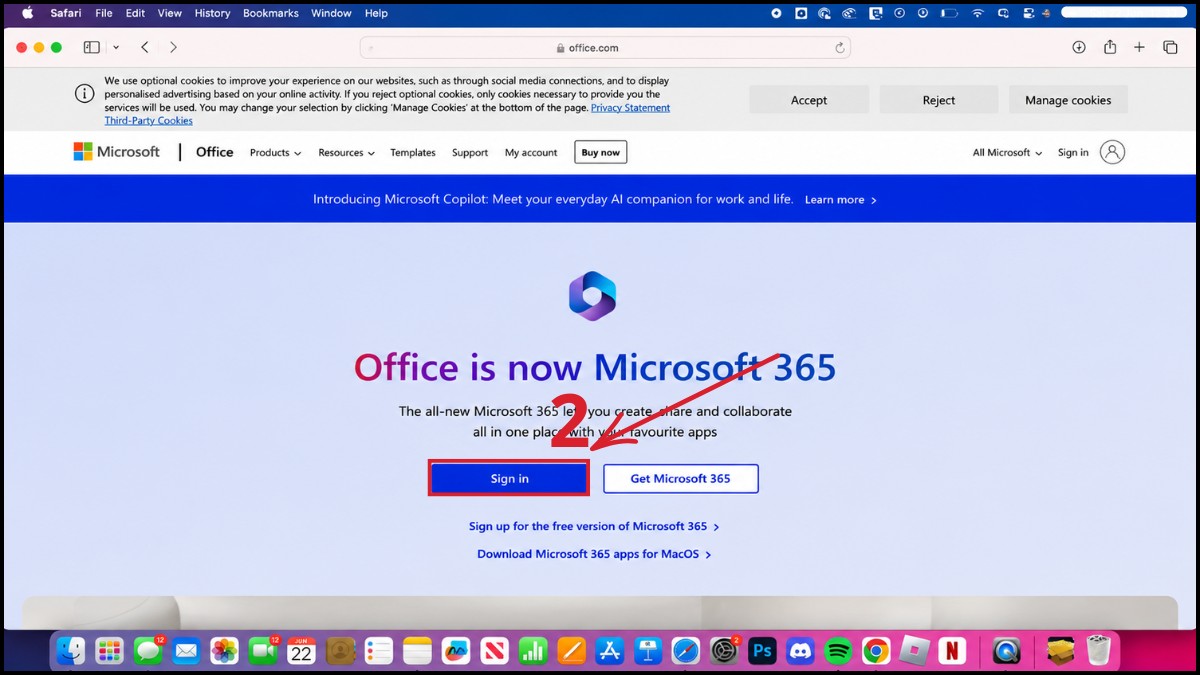Viewport: 1200px width, 675px height.
Task: Open the History menu
Action: pos(212,13)
